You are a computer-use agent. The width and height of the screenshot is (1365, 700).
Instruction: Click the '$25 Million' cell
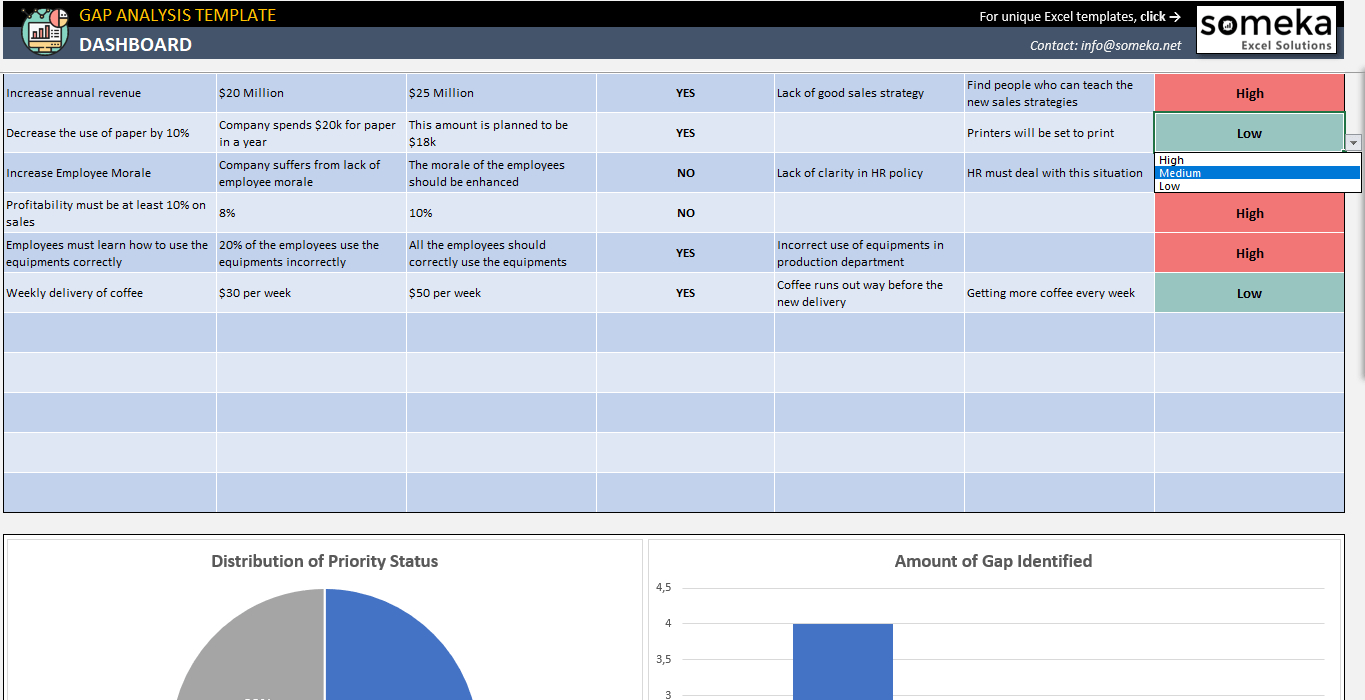[501, 93]
